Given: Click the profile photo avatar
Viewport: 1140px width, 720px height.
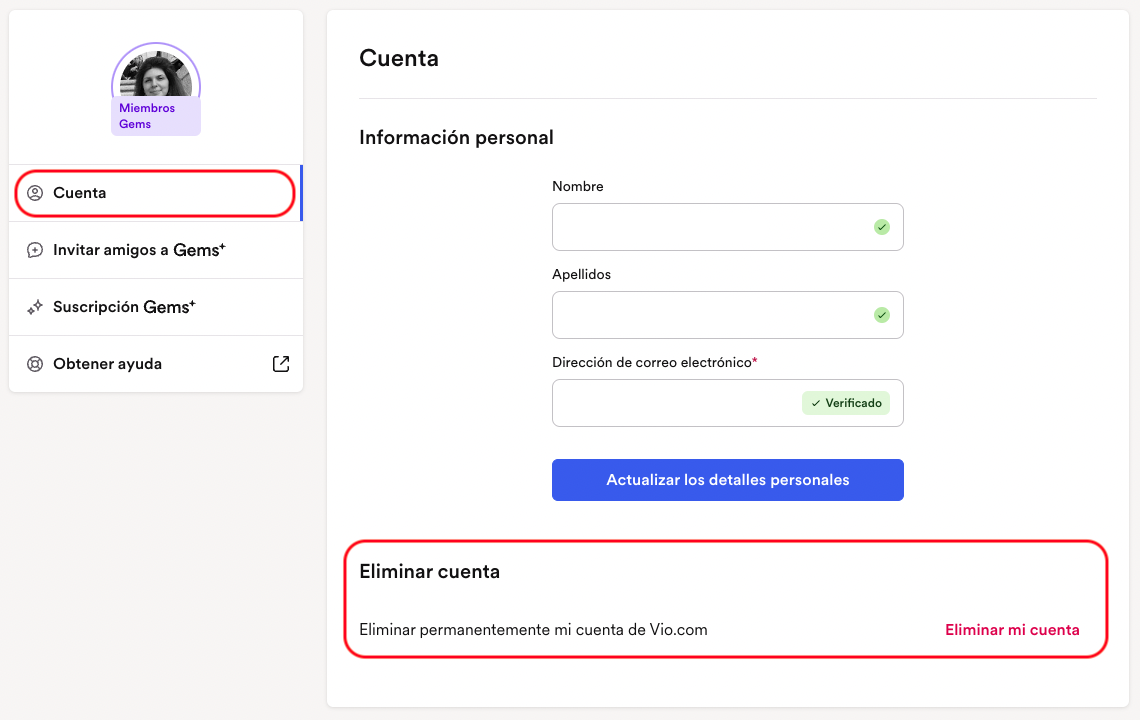Looking at the screenshot, I should (x=156, y=73).
